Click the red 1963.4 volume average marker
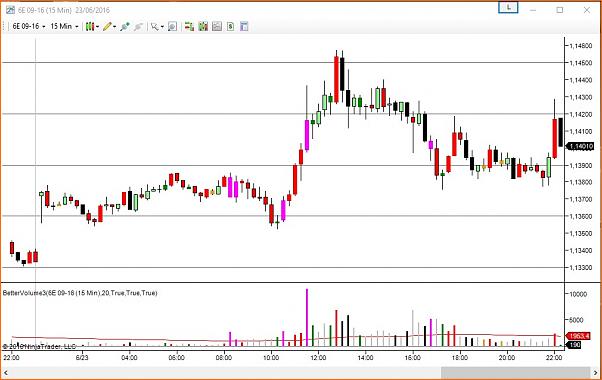 579,336
